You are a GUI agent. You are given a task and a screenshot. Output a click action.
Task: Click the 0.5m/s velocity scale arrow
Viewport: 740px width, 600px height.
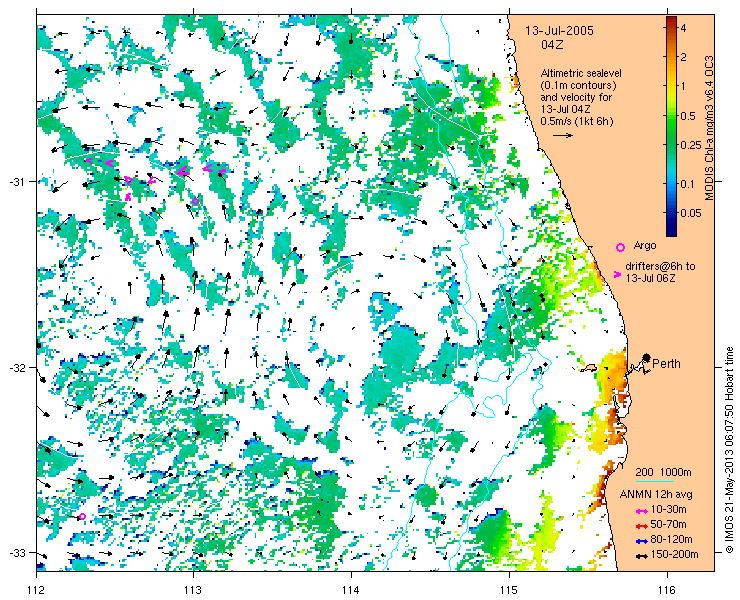(x=563, y=135)
